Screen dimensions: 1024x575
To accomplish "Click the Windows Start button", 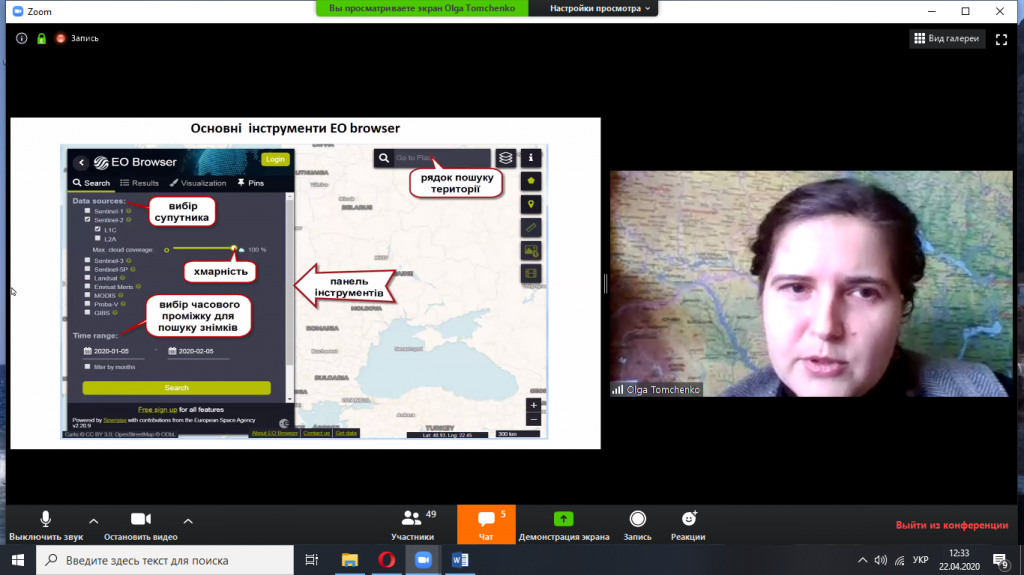I will click(x=18, y=560).
